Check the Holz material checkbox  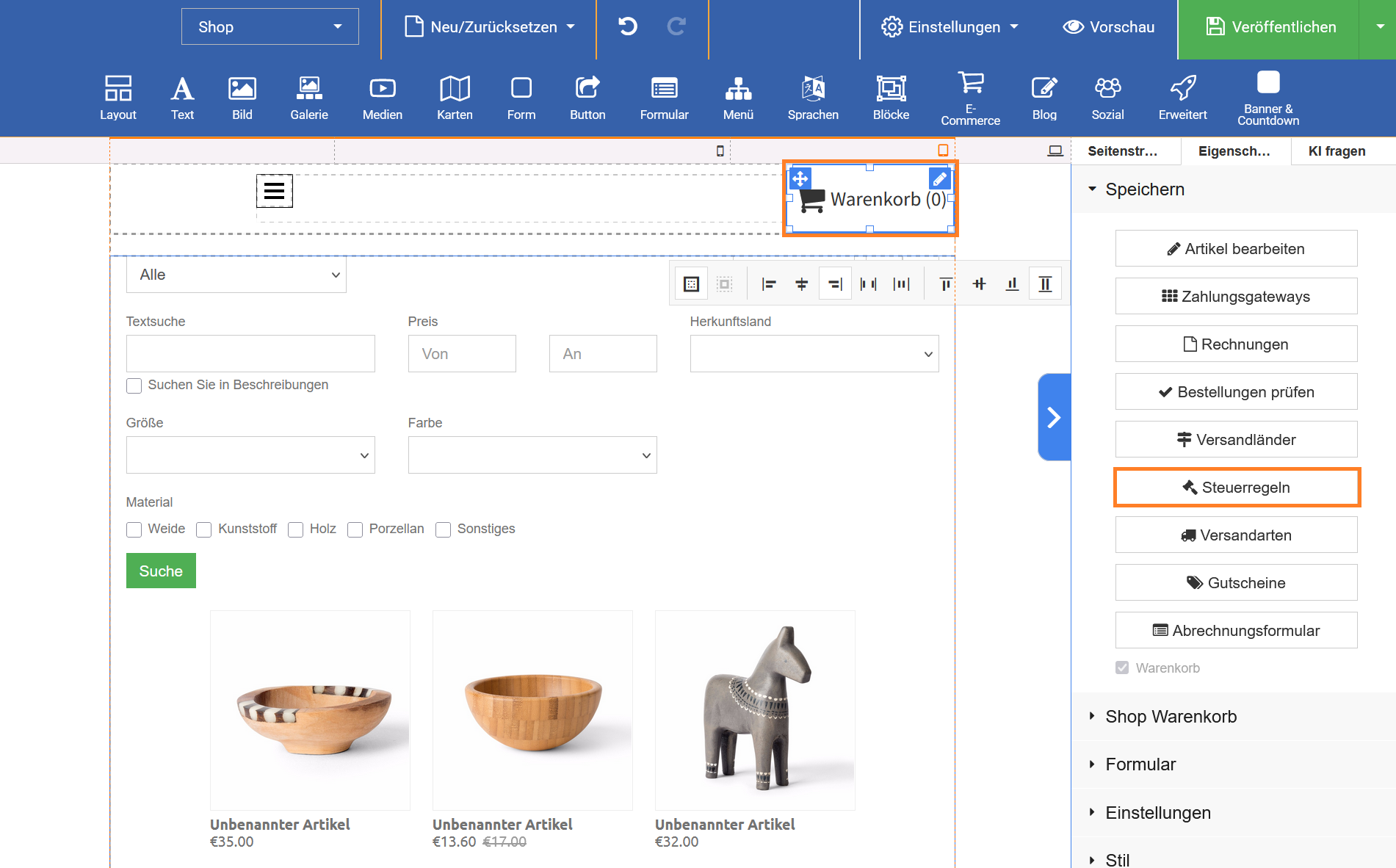296,529
